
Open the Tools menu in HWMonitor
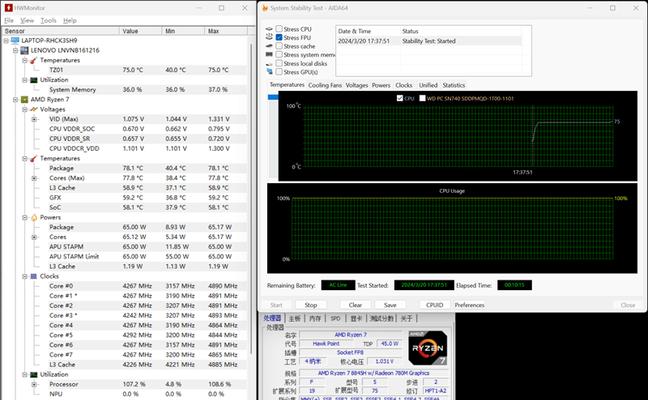coord(48,20)
